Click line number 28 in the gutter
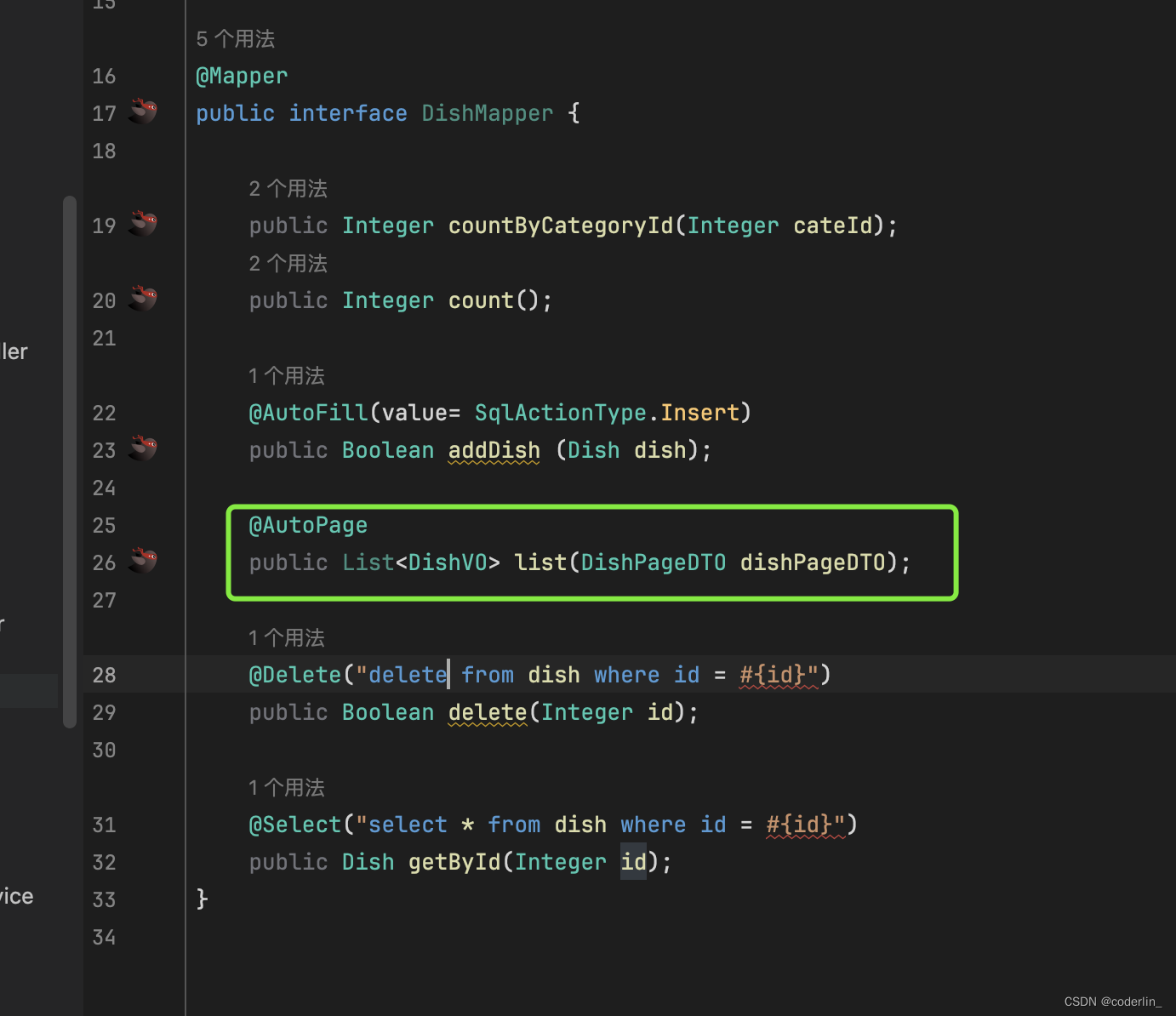 (104, 675)
